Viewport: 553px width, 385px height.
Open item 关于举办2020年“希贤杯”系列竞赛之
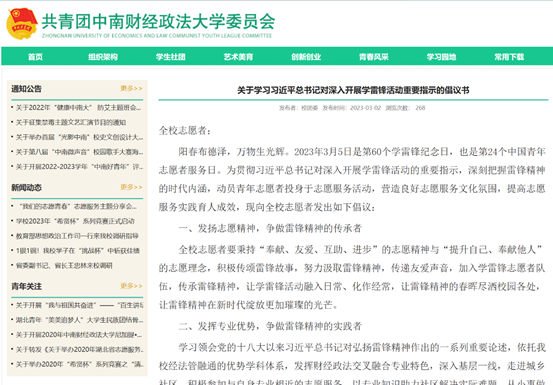(79, 364)
